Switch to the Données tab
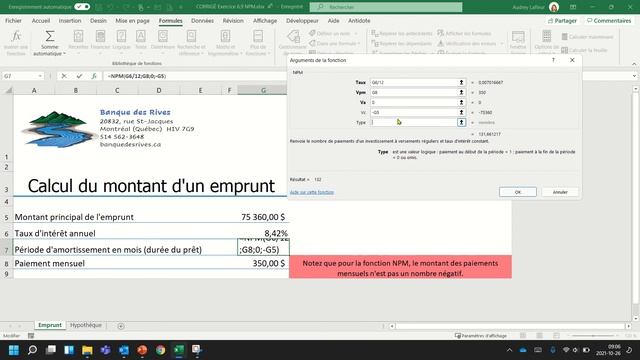The image size is (640, 360). [x=202, y=20]
